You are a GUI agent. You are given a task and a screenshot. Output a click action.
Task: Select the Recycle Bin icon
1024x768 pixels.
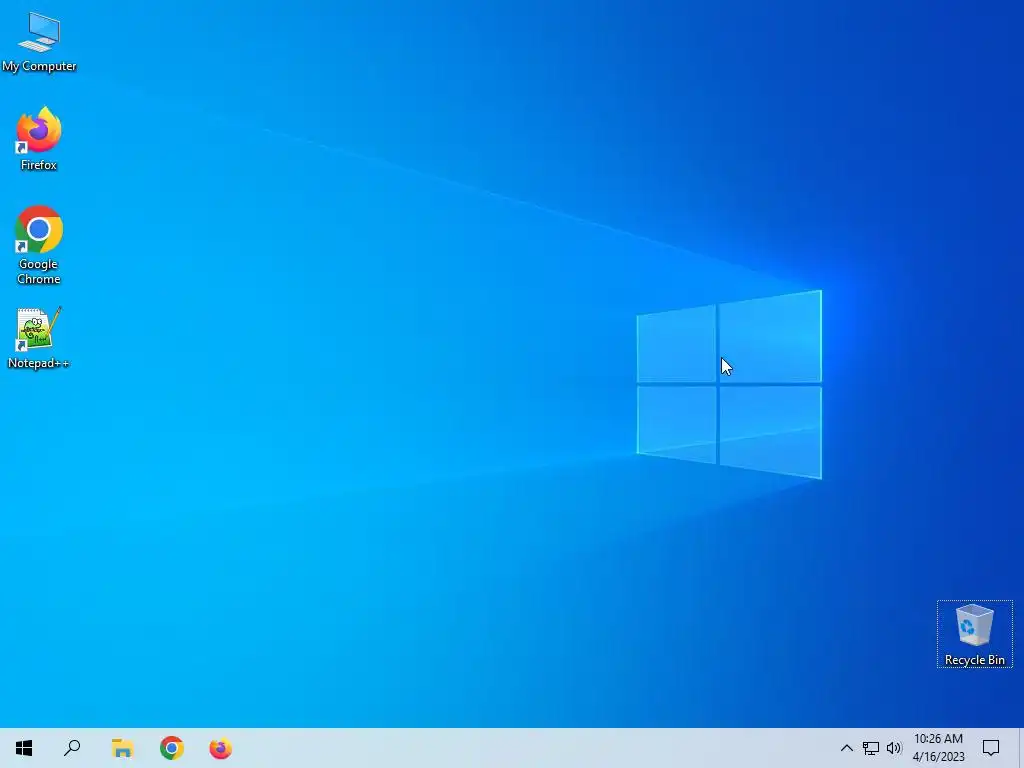[x=974, y=634]
